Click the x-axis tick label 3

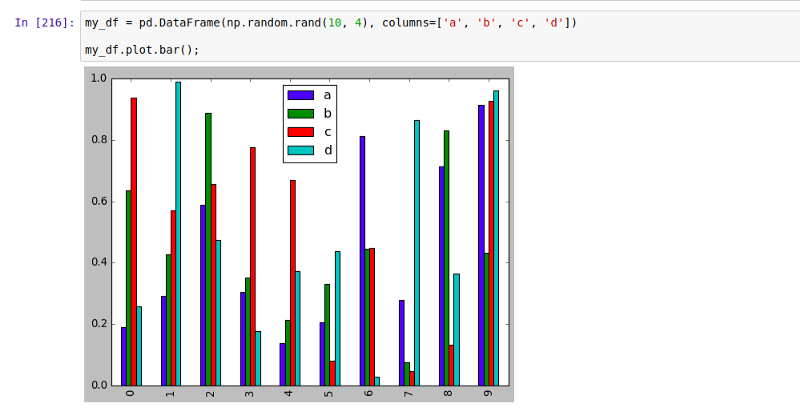(249, 393)
